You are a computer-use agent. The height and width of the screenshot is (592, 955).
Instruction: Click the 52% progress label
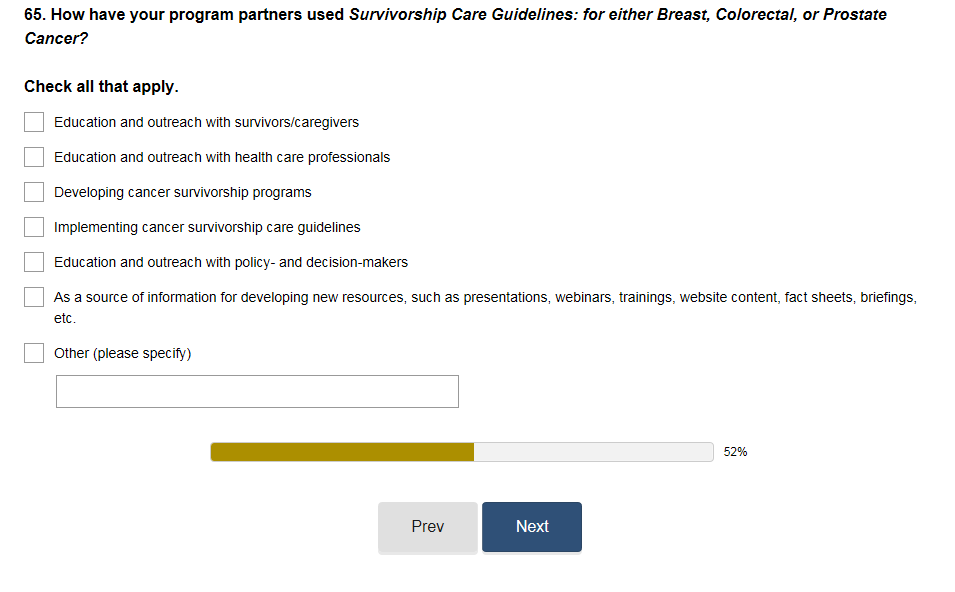click(x=735, y=452)
